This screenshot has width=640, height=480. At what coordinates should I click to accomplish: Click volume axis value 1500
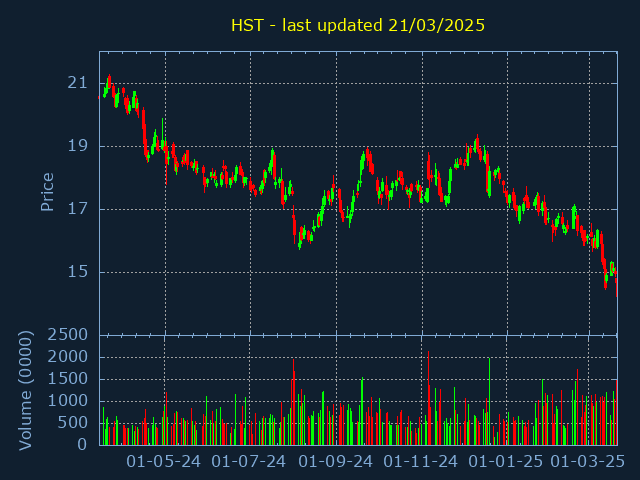tap(68, 379)
